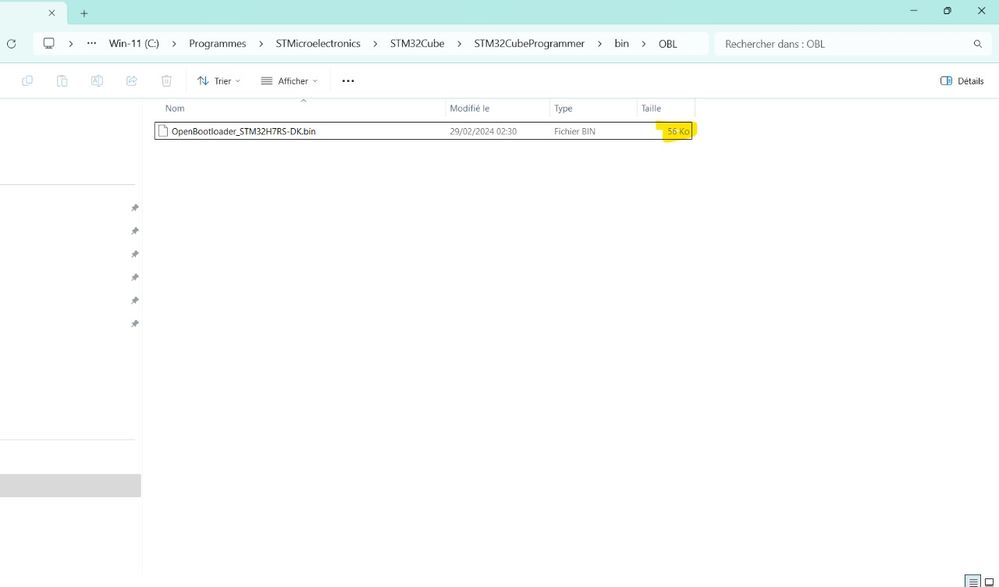Sort by the Type column header
The image size is (999, 587).
[593, 108]
